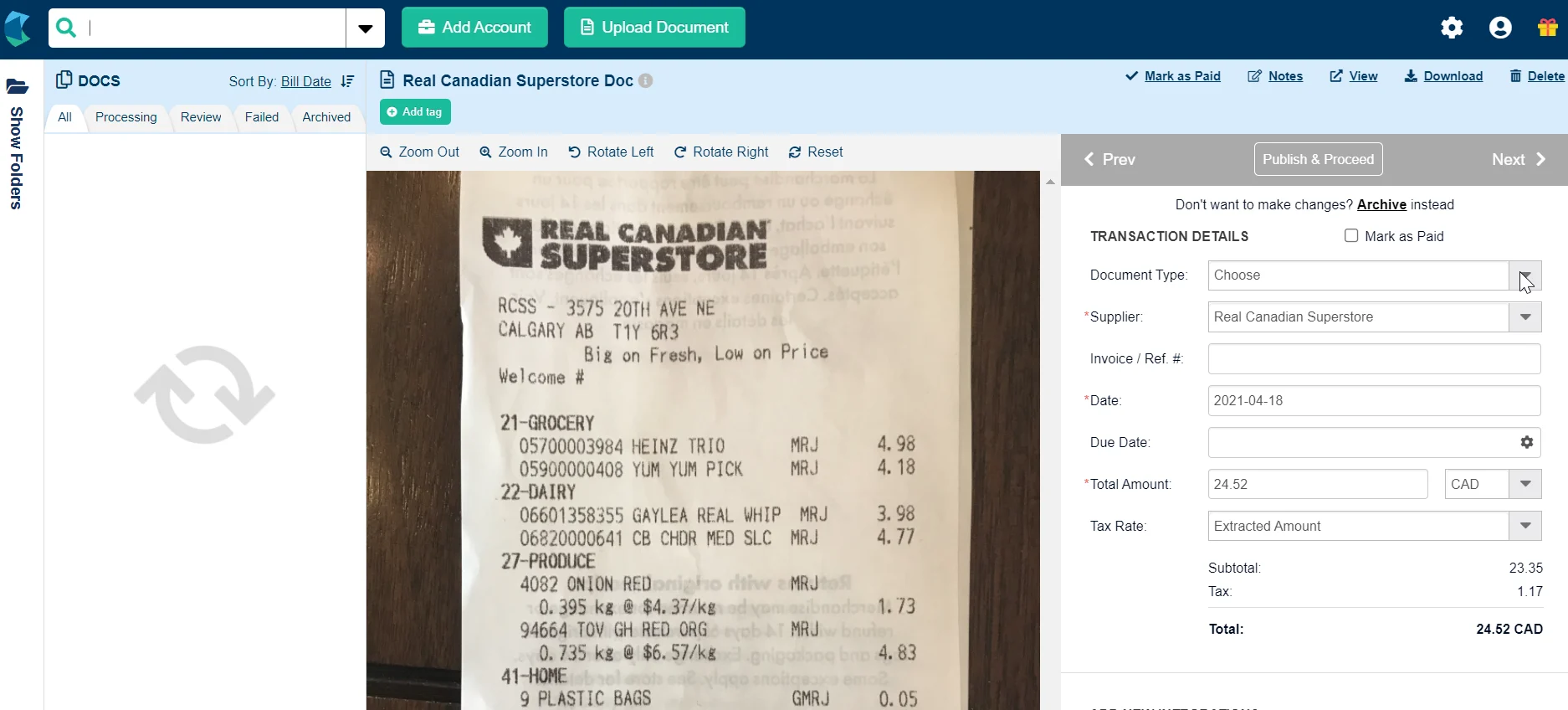The width and height of the screenshot is (1568, 710).
Task: Open the user profile icon
Action: tap(1500, 28)
